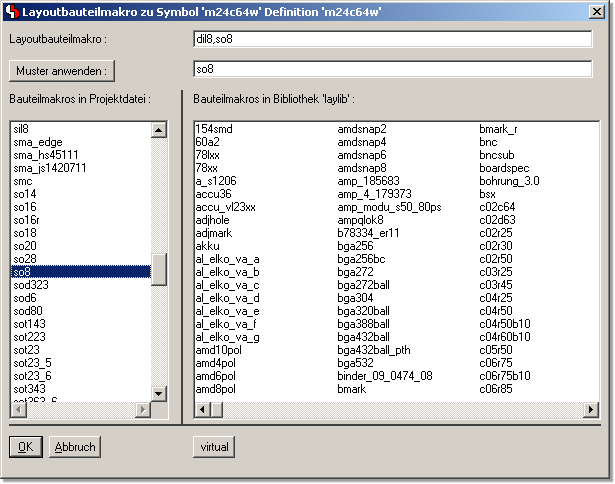The height and width of the screenshot is (484, 615).
Task: Click the pattern input field containing 'so8'
Action: pyautogui.click(x=393, y=69)
